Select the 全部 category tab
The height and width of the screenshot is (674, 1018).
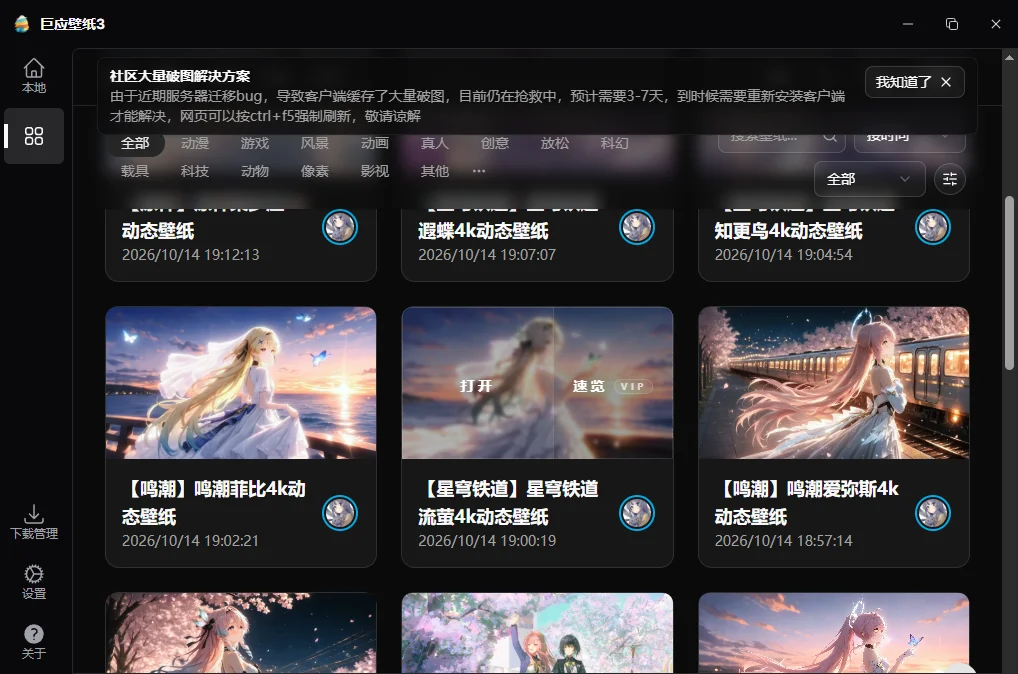135,144
